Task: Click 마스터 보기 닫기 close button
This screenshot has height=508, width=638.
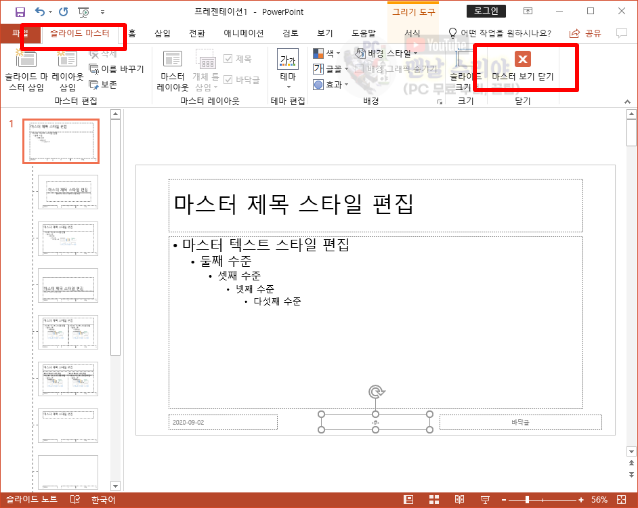Action: (x=523, y=67)
